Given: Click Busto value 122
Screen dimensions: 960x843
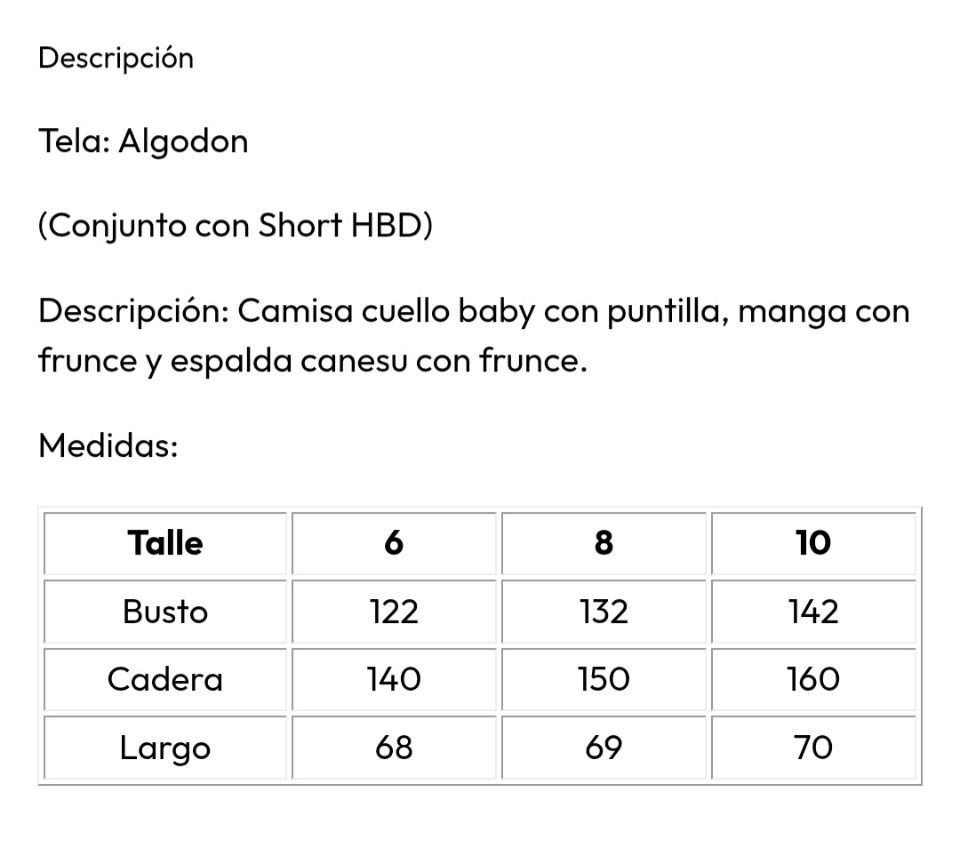Looking at the screenshot, I should click(x=394, y=612).
